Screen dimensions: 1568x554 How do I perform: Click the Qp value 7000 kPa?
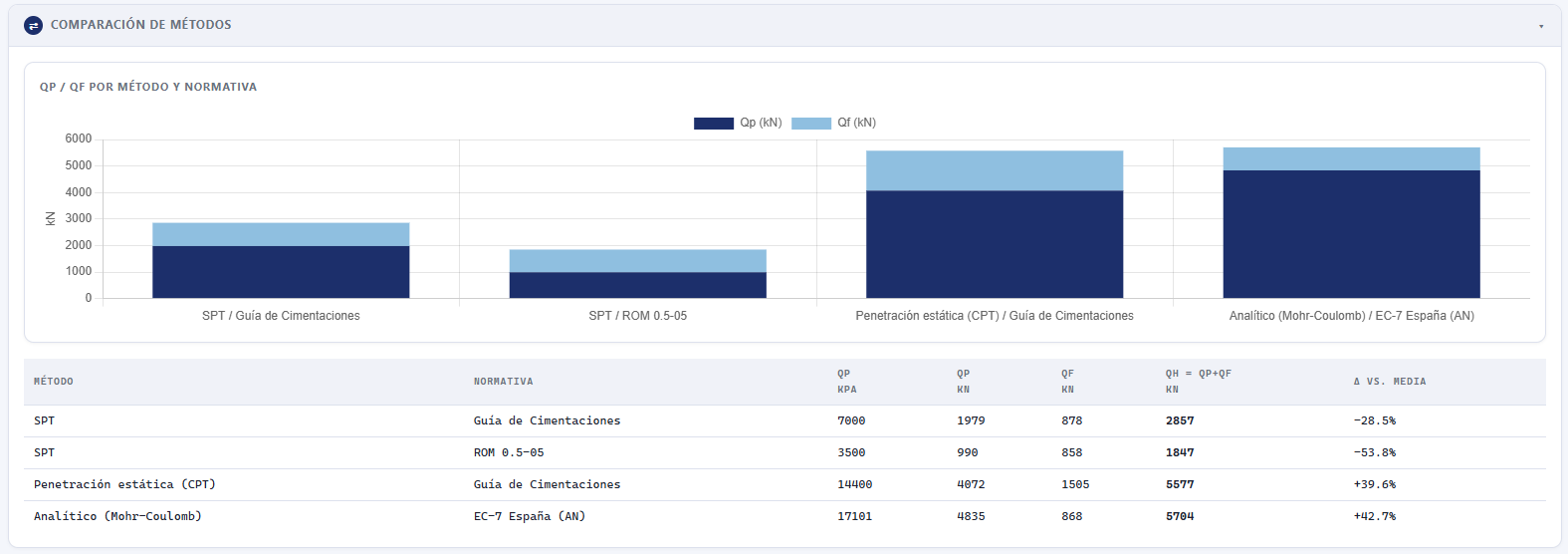click(x=851, y=420)
